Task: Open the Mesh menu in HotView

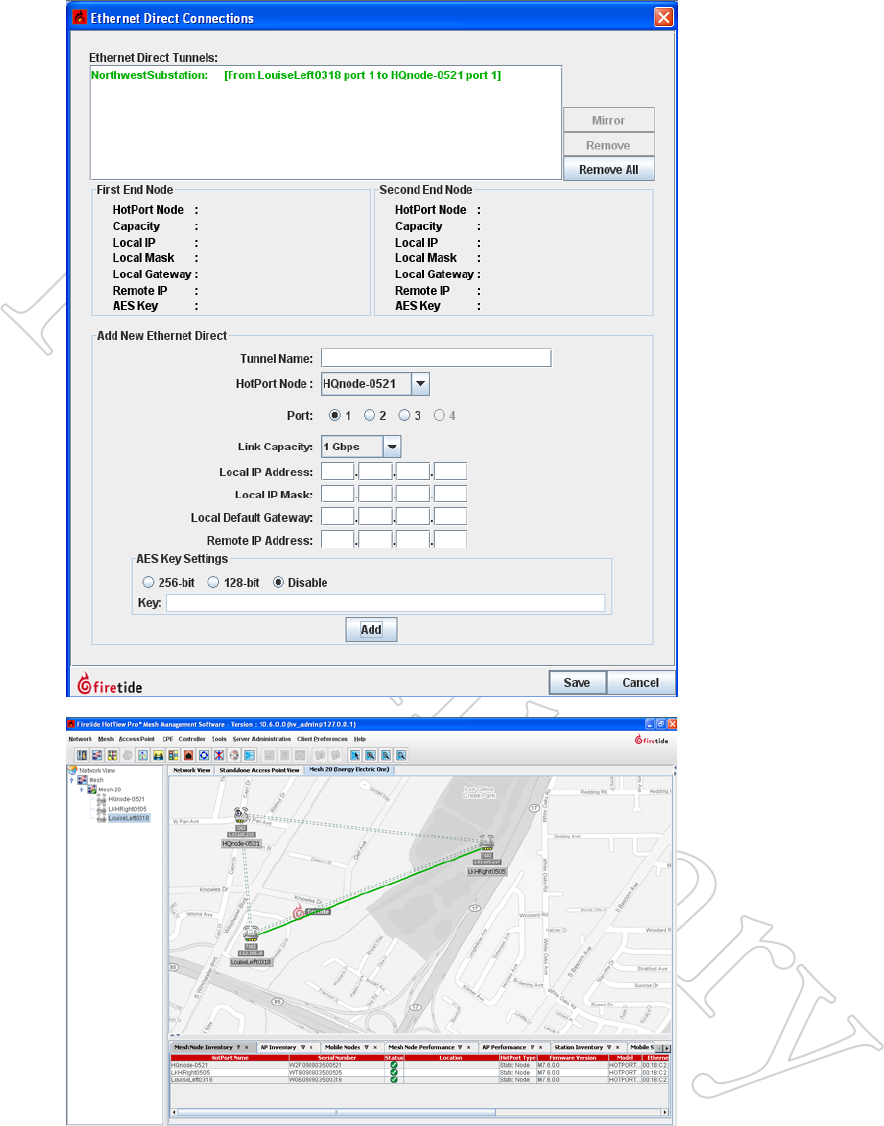Action: (106, 739)
